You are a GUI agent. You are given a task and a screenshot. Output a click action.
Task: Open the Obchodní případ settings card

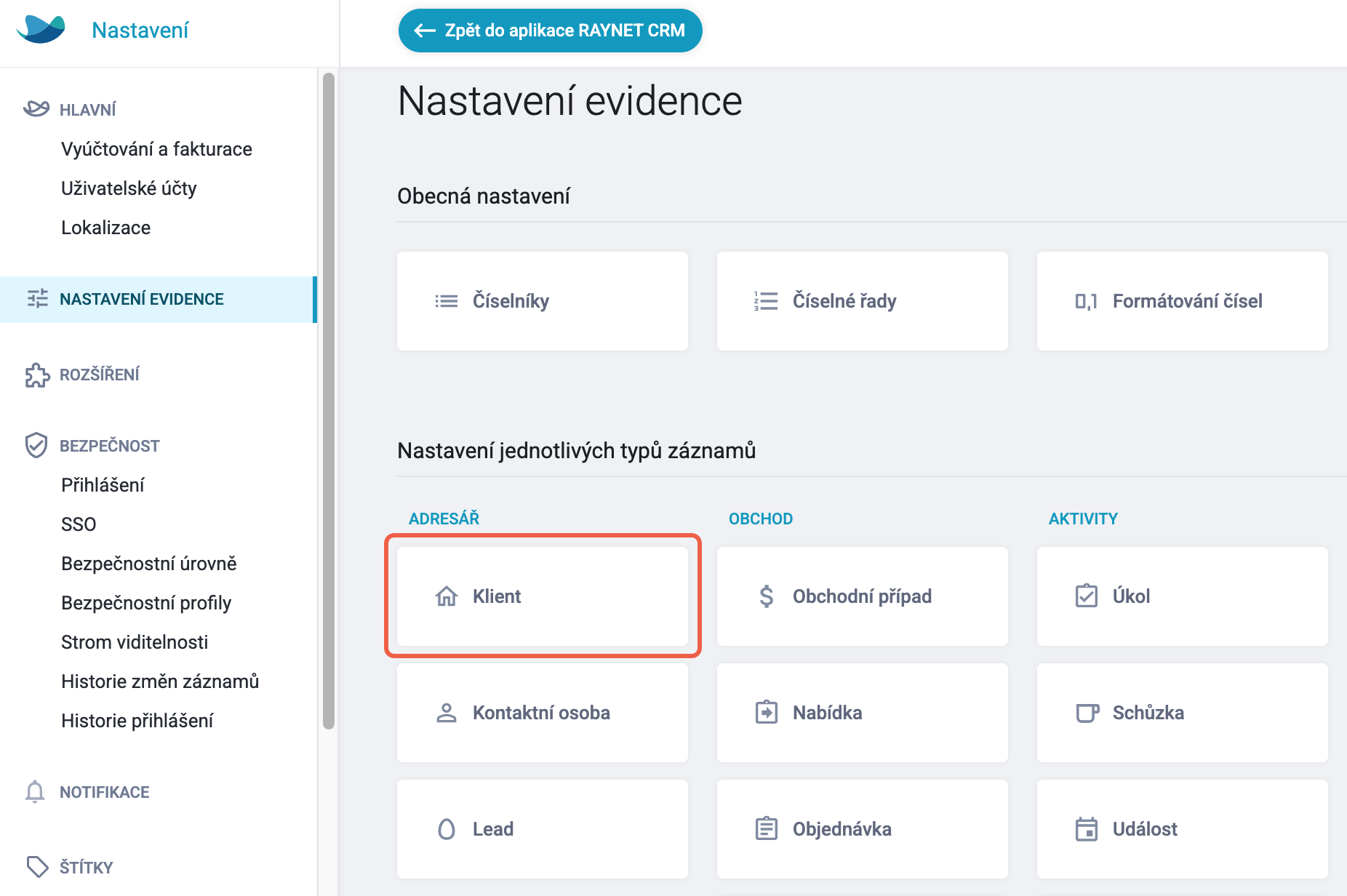863,596
